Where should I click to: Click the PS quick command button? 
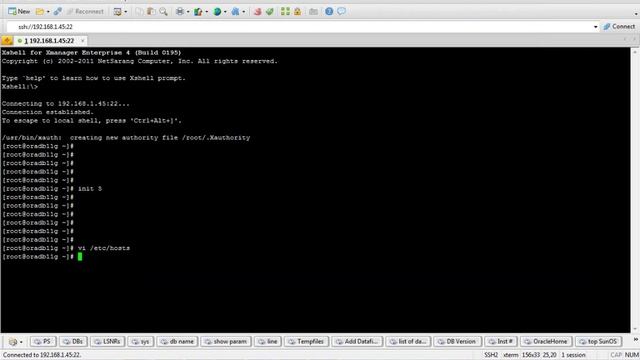coord(42,342)
